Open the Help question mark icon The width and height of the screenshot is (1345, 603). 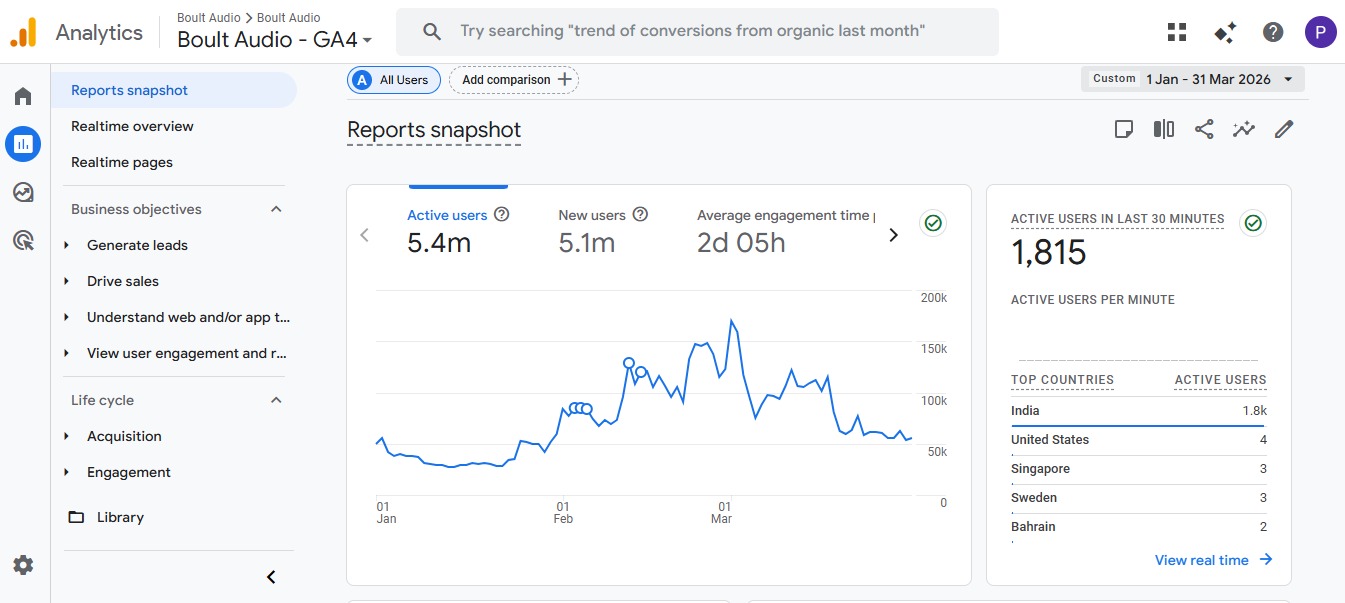tap(1273, 32)
